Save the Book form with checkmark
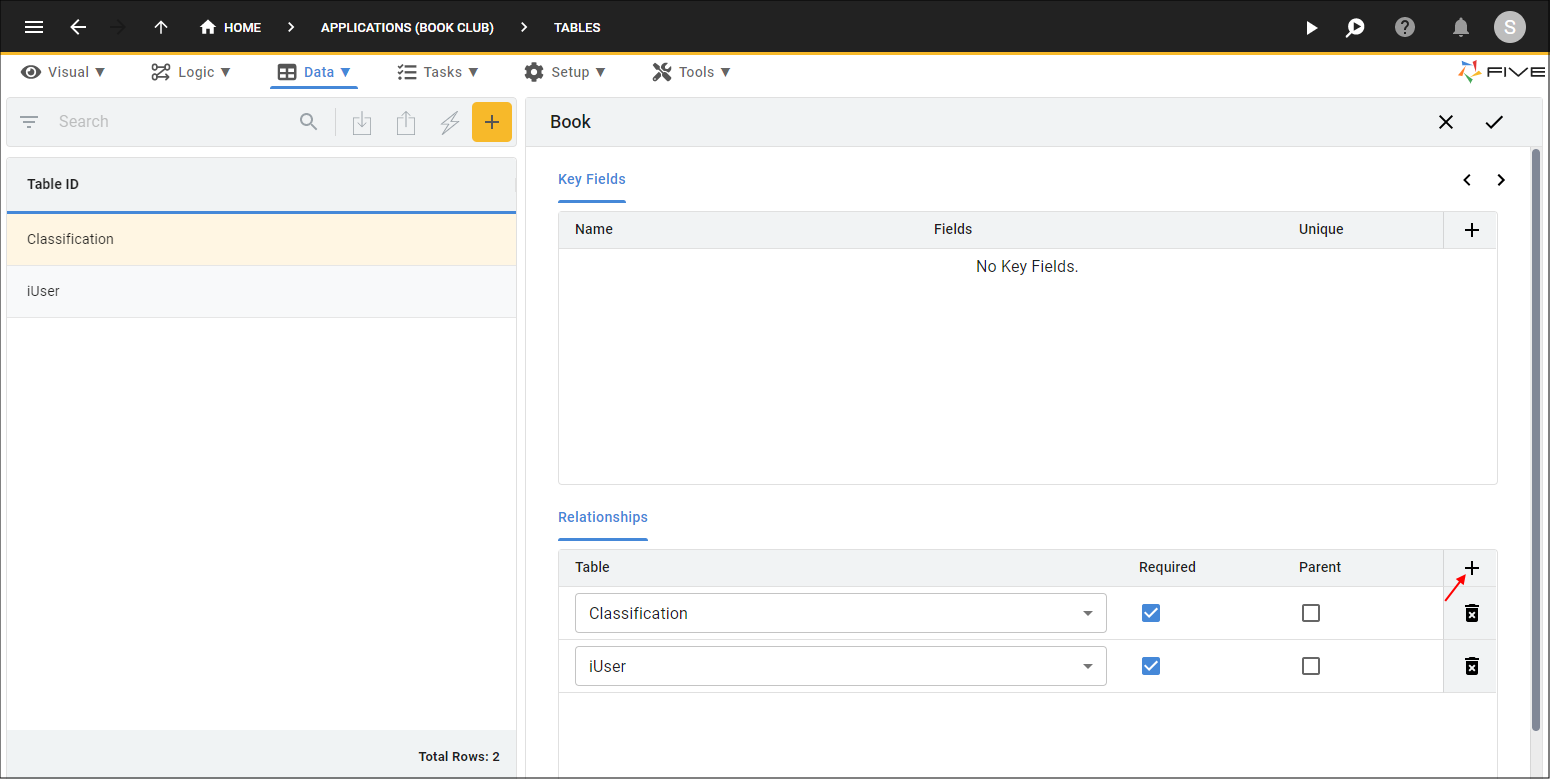 click(1494, 122)
